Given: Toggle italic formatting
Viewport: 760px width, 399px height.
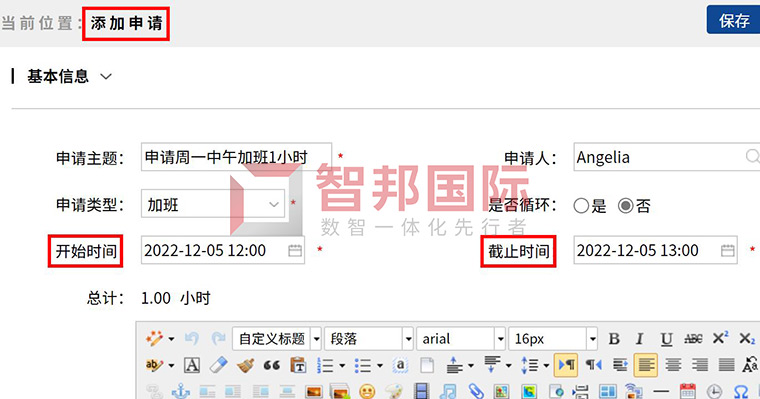Looking at the screenshot, I should pyautogui.click(x=640, y=338).
